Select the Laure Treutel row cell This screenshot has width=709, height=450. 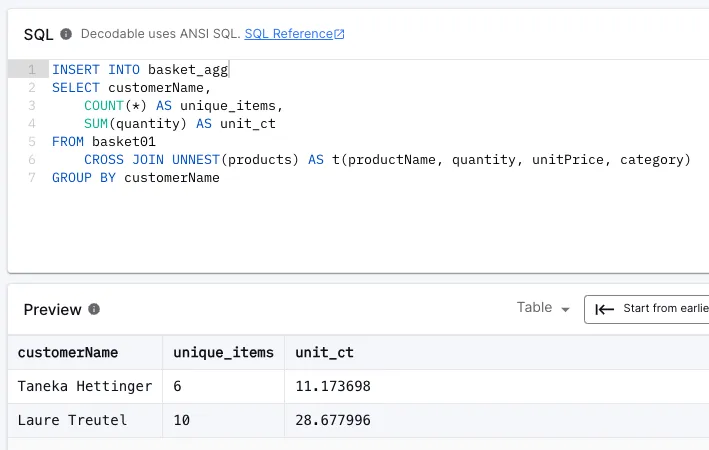coord(85,420)
